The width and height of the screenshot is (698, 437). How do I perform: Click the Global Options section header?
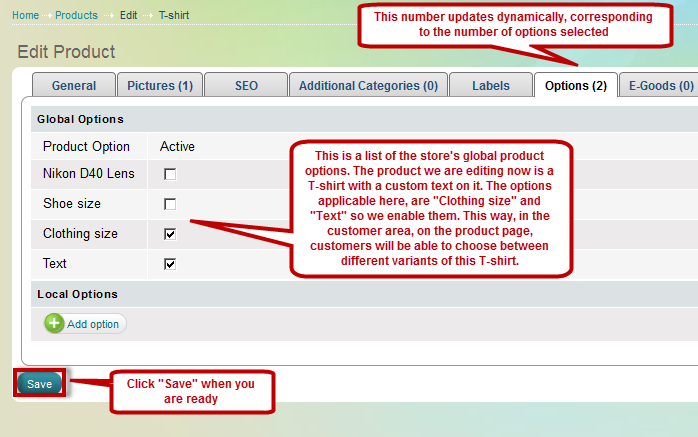click(x=80, y=119)
